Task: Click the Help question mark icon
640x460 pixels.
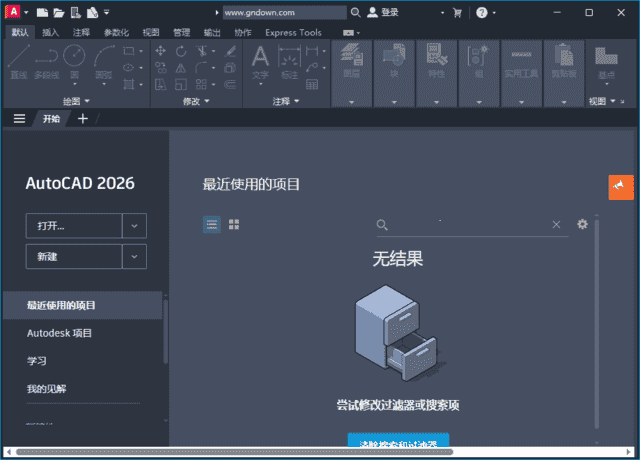Action: click(482, 13)
